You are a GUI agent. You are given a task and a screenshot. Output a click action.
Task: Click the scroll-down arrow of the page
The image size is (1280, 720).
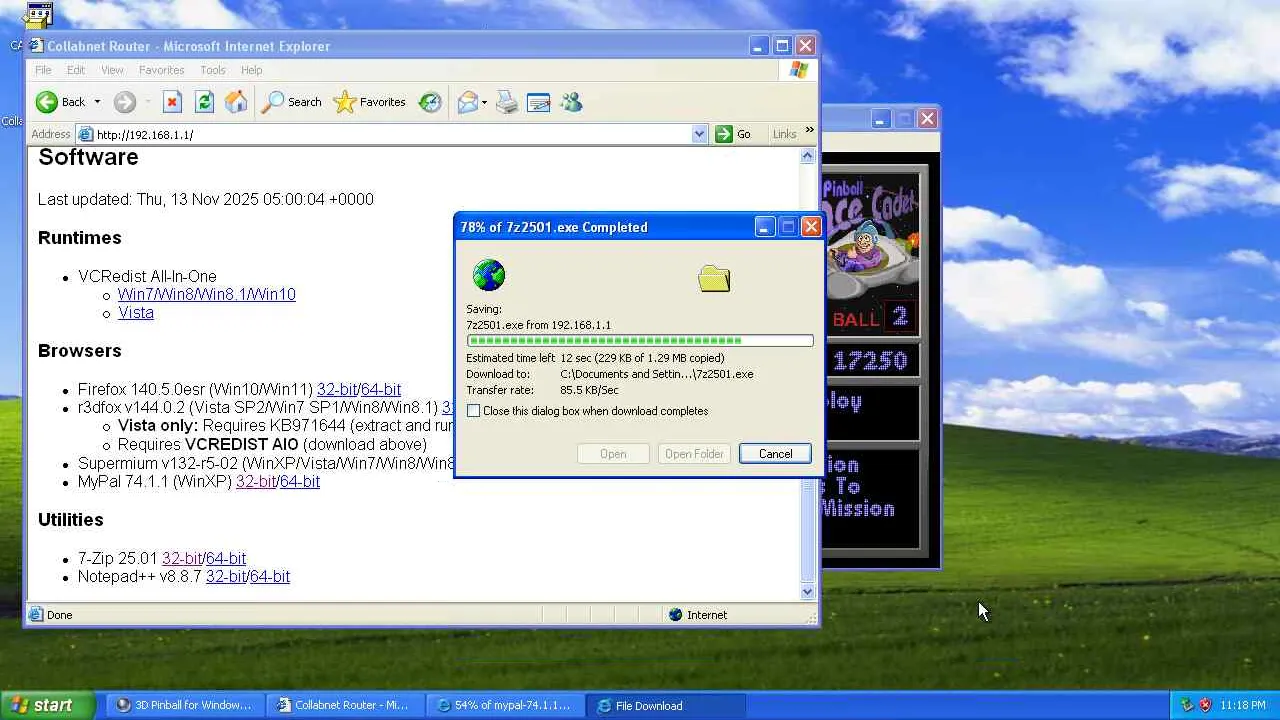[808, 591]
